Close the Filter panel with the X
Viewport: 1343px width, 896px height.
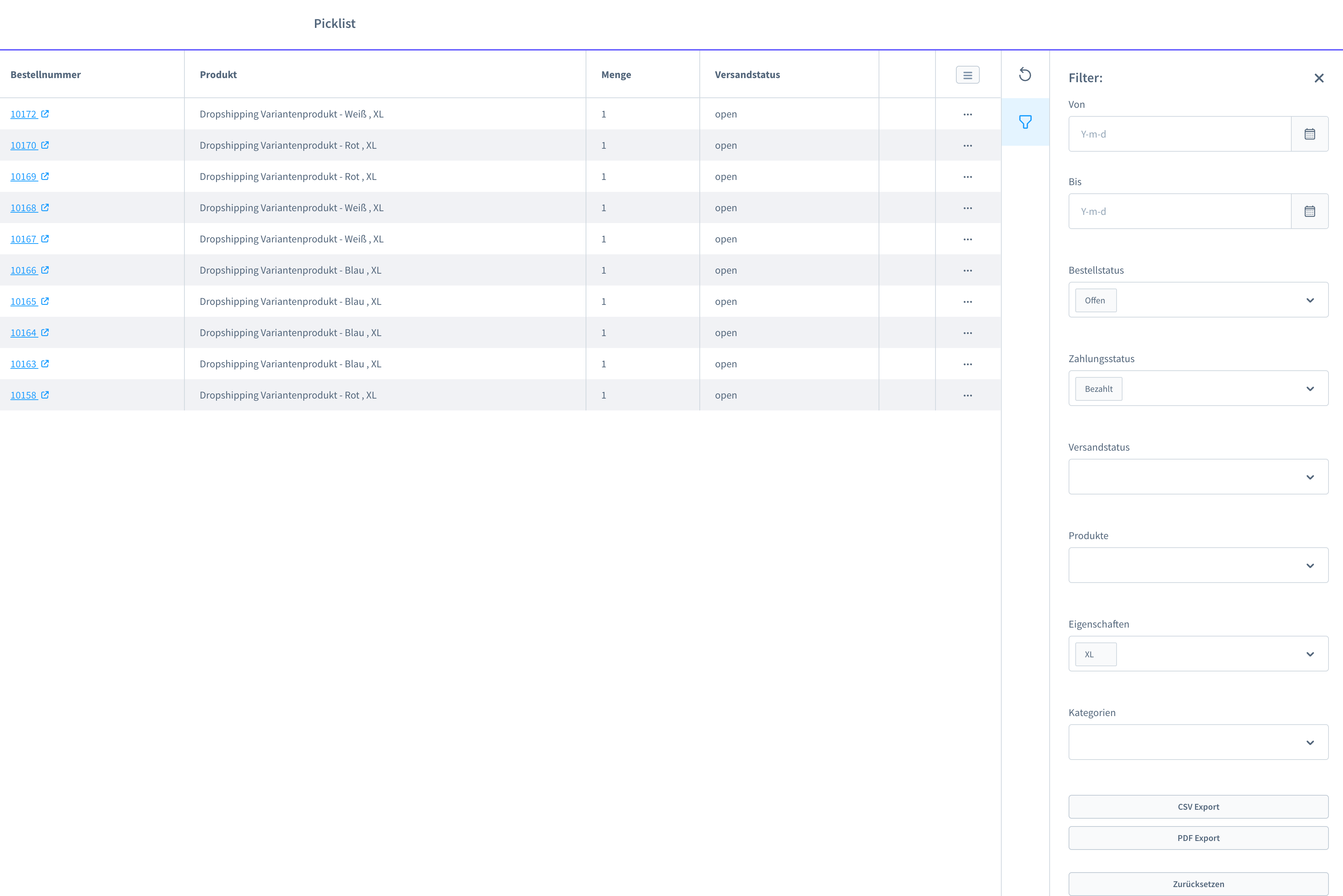click(x=1319, y=78)
